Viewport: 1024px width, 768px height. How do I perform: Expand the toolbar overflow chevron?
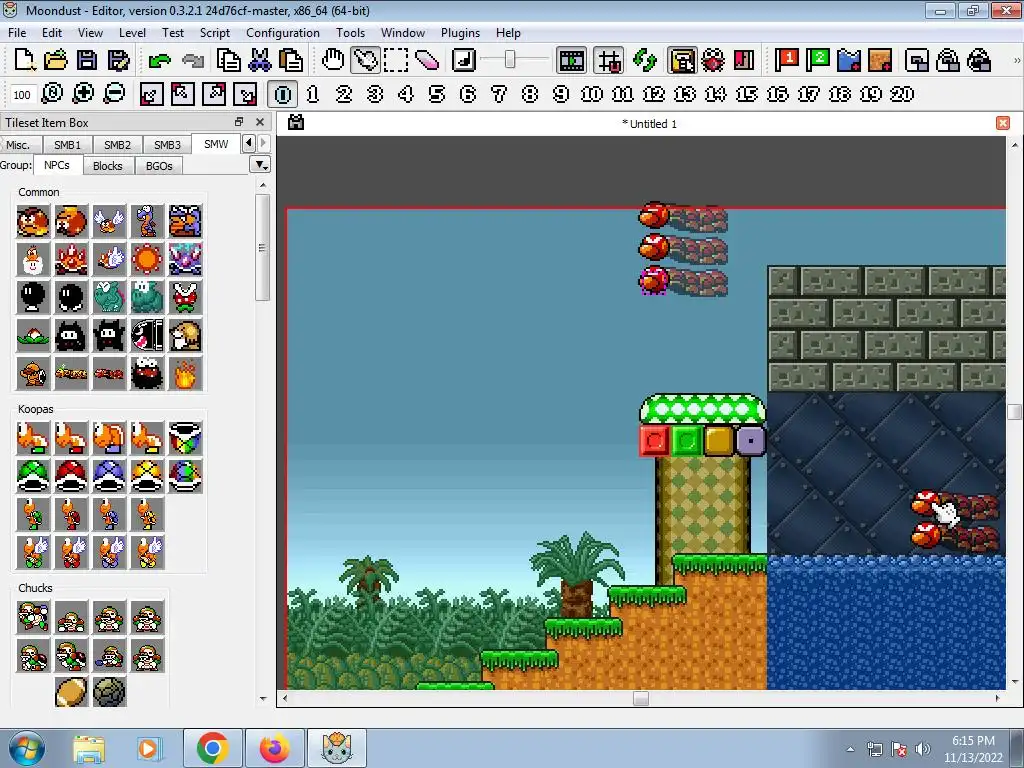(1016, 61)
